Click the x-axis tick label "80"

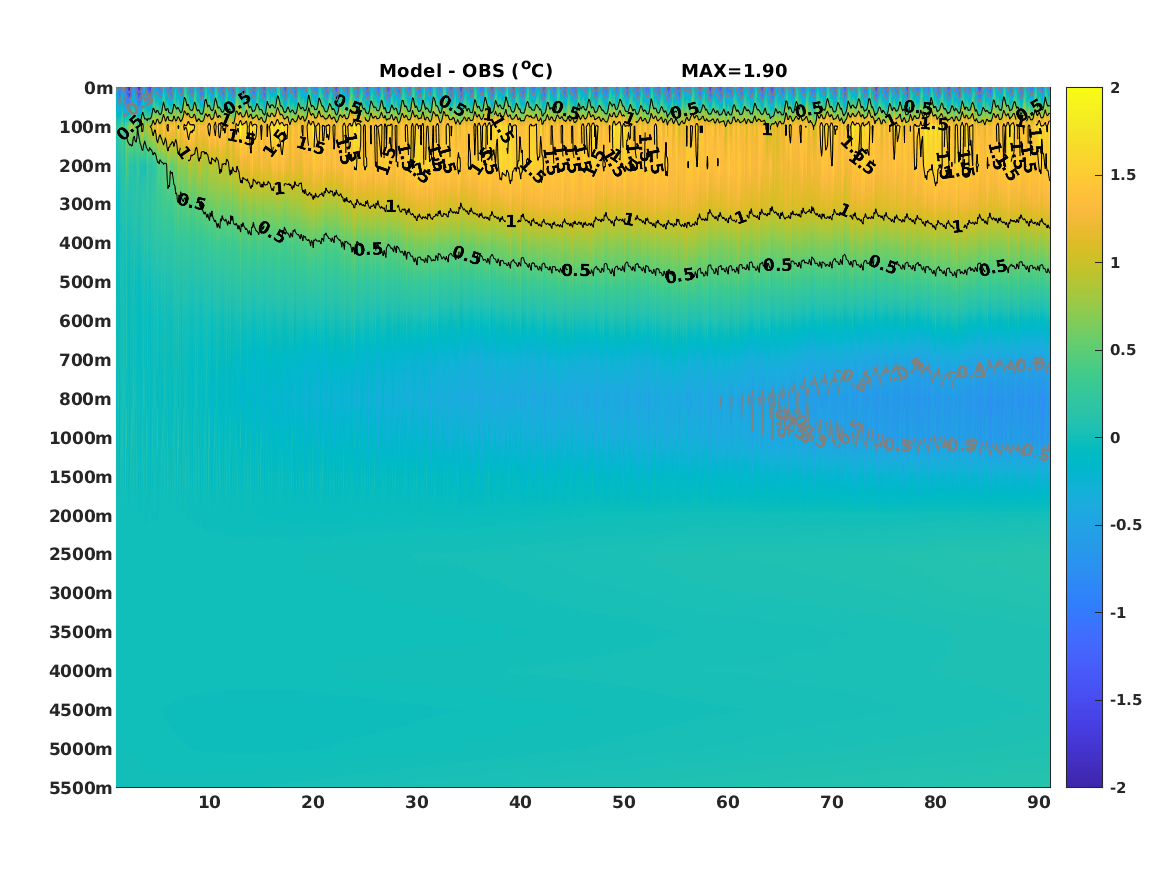pyautogui.click(x=936, y=802)
